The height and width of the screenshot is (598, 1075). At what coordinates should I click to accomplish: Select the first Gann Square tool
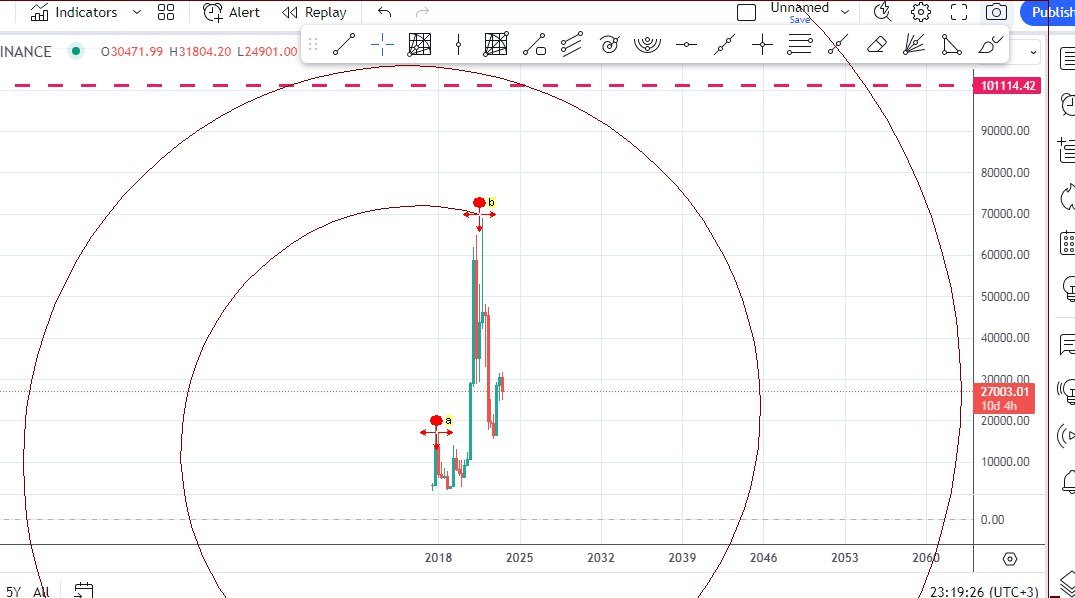420,45
